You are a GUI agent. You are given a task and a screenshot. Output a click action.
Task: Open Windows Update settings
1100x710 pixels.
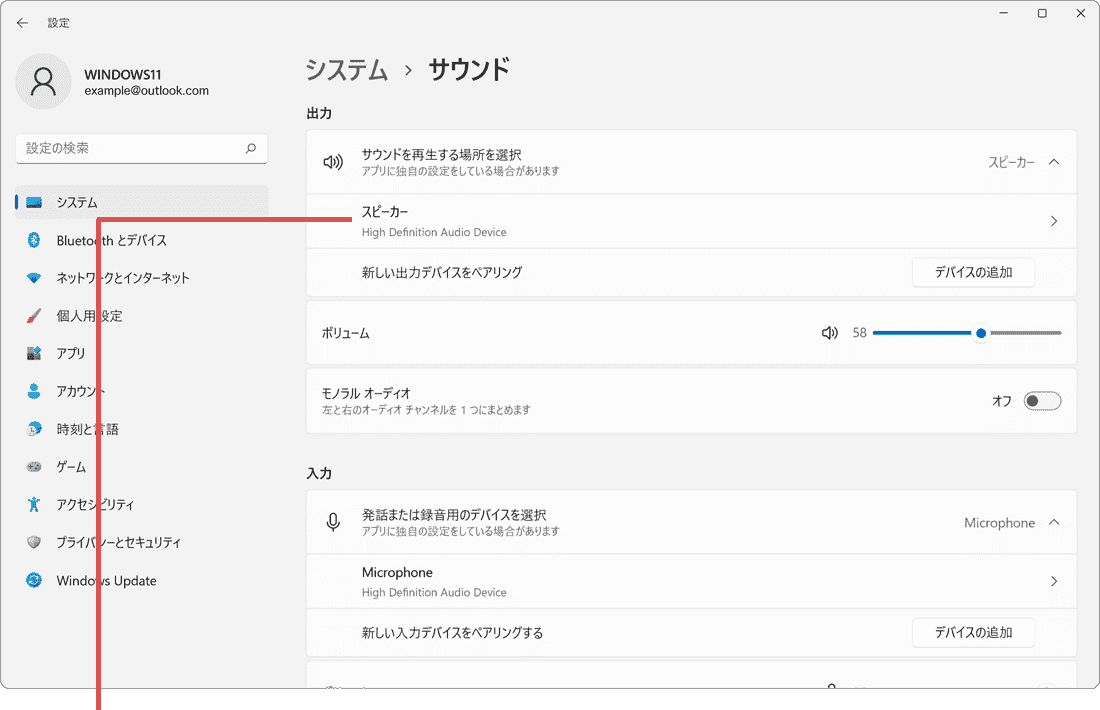click(106, 580)
